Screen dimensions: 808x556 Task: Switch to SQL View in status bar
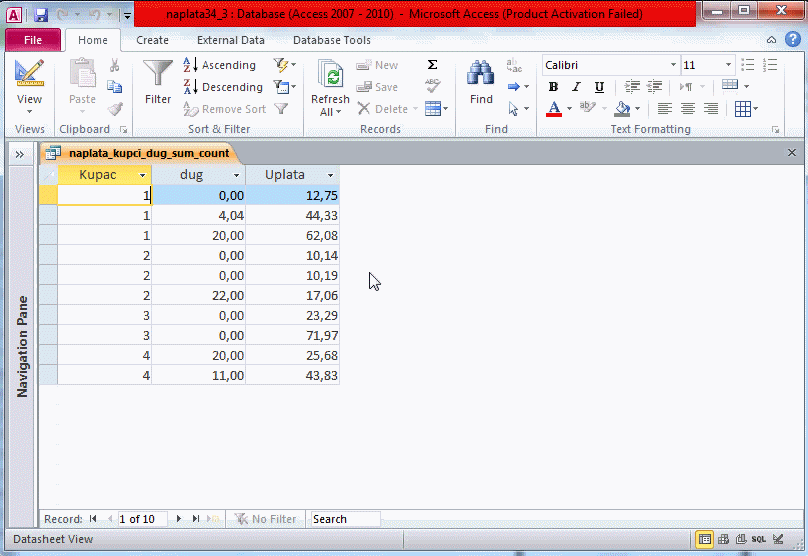click(x=759, y=540)
